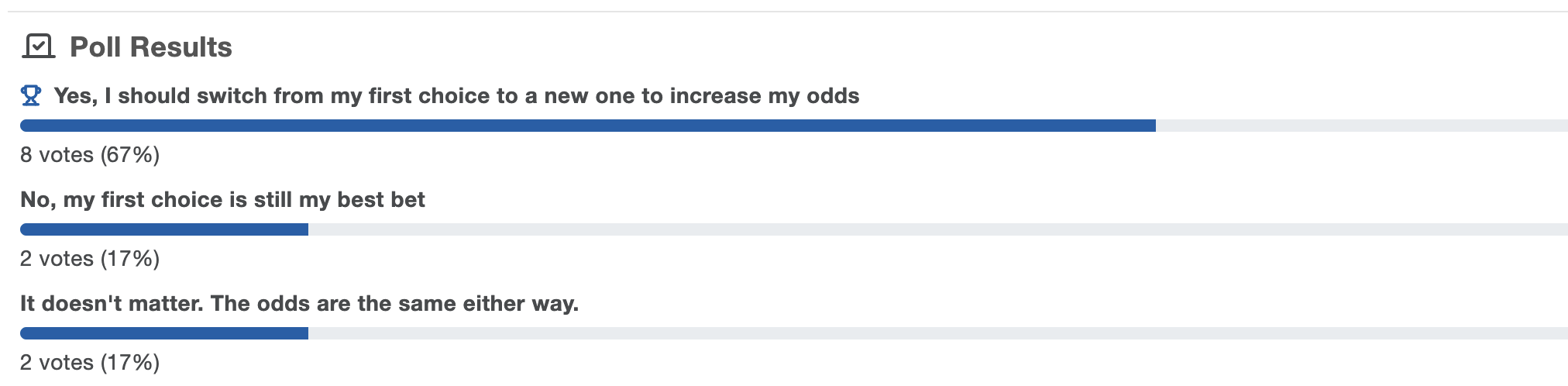Image resolution: width=1568 pixels, height=386 pixels.
Task: Click the trophy icon beside winning option
Action: coord(31,96)
